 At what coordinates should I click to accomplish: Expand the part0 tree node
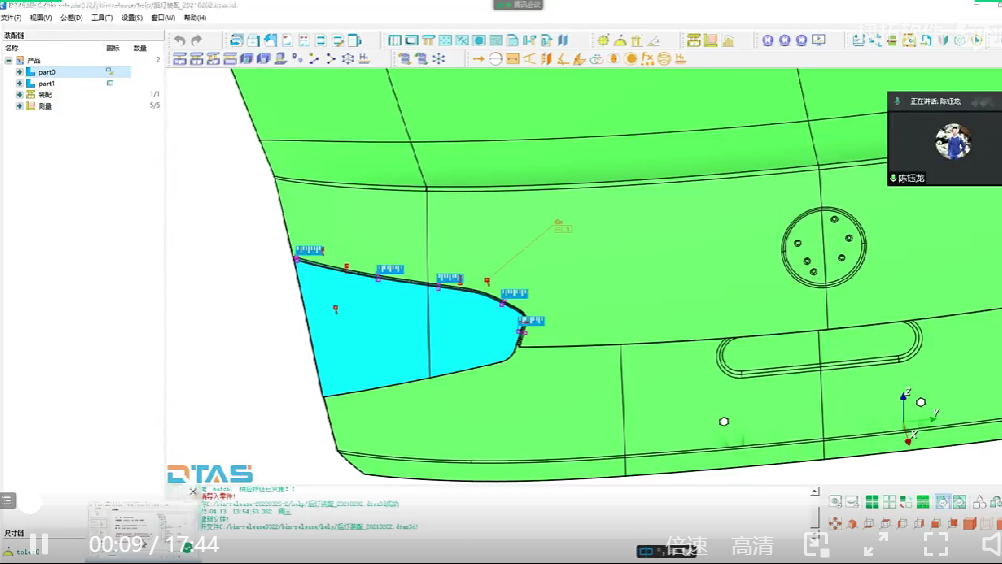19,72
